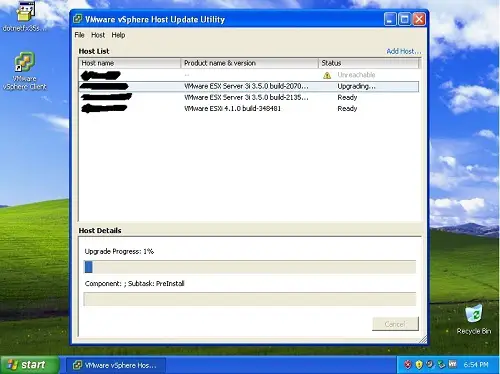Select the ESX Server 3i build-2070 row
500x374 pixels.
(249, 86)
